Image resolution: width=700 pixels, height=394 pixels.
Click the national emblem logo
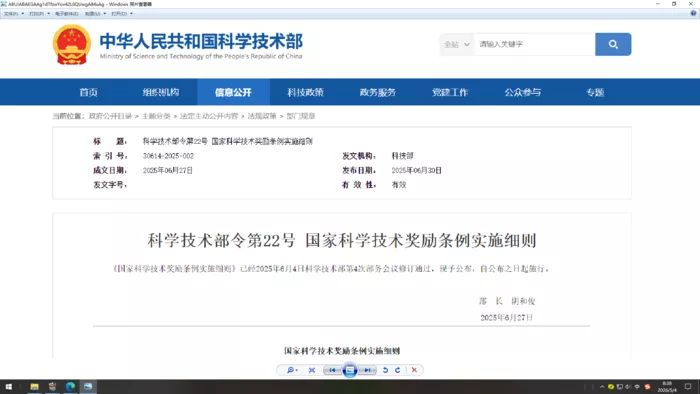pyautogui.click(x=71, y=45)
